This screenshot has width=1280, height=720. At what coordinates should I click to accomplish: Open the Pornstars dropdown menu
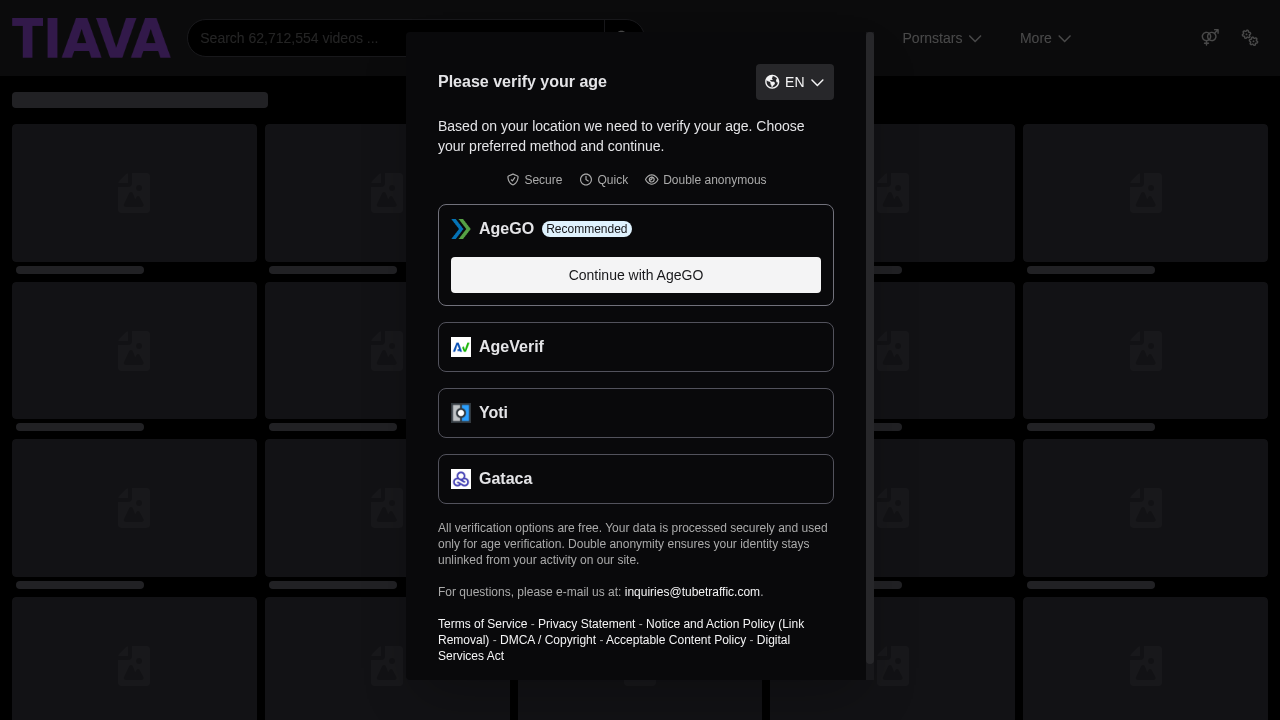click(x=941, y=38)
